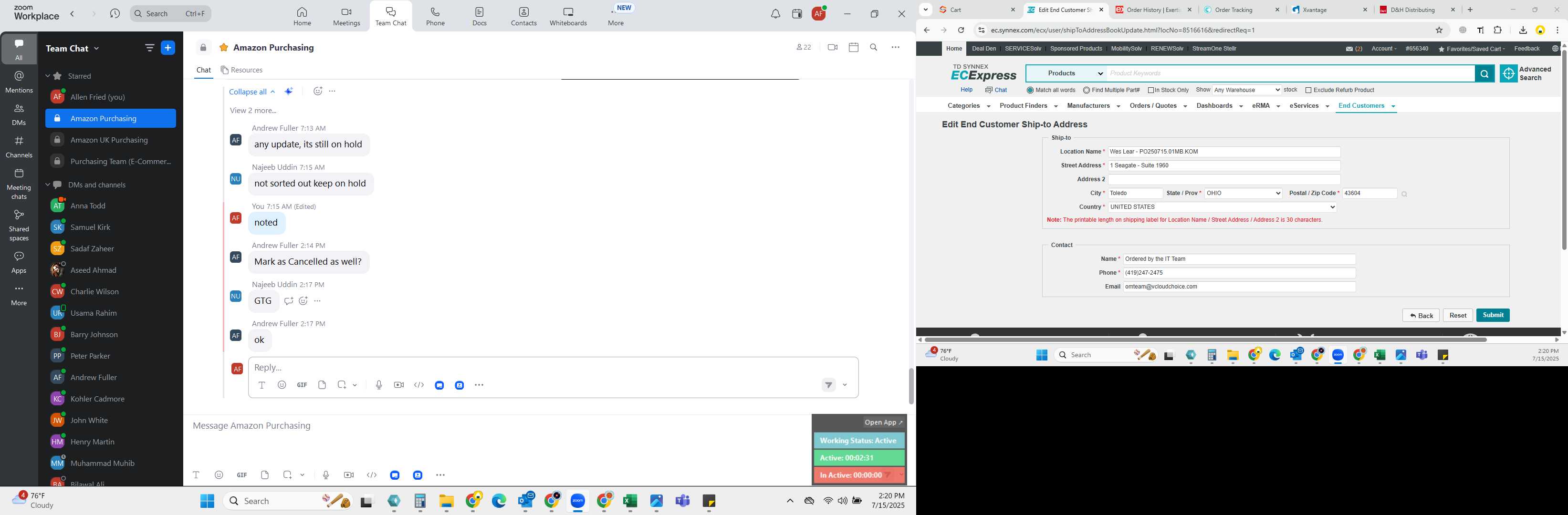1568x515 pixels.
Task: Click the audio message microphone in reply toolbar
Action: pos(378,385)
